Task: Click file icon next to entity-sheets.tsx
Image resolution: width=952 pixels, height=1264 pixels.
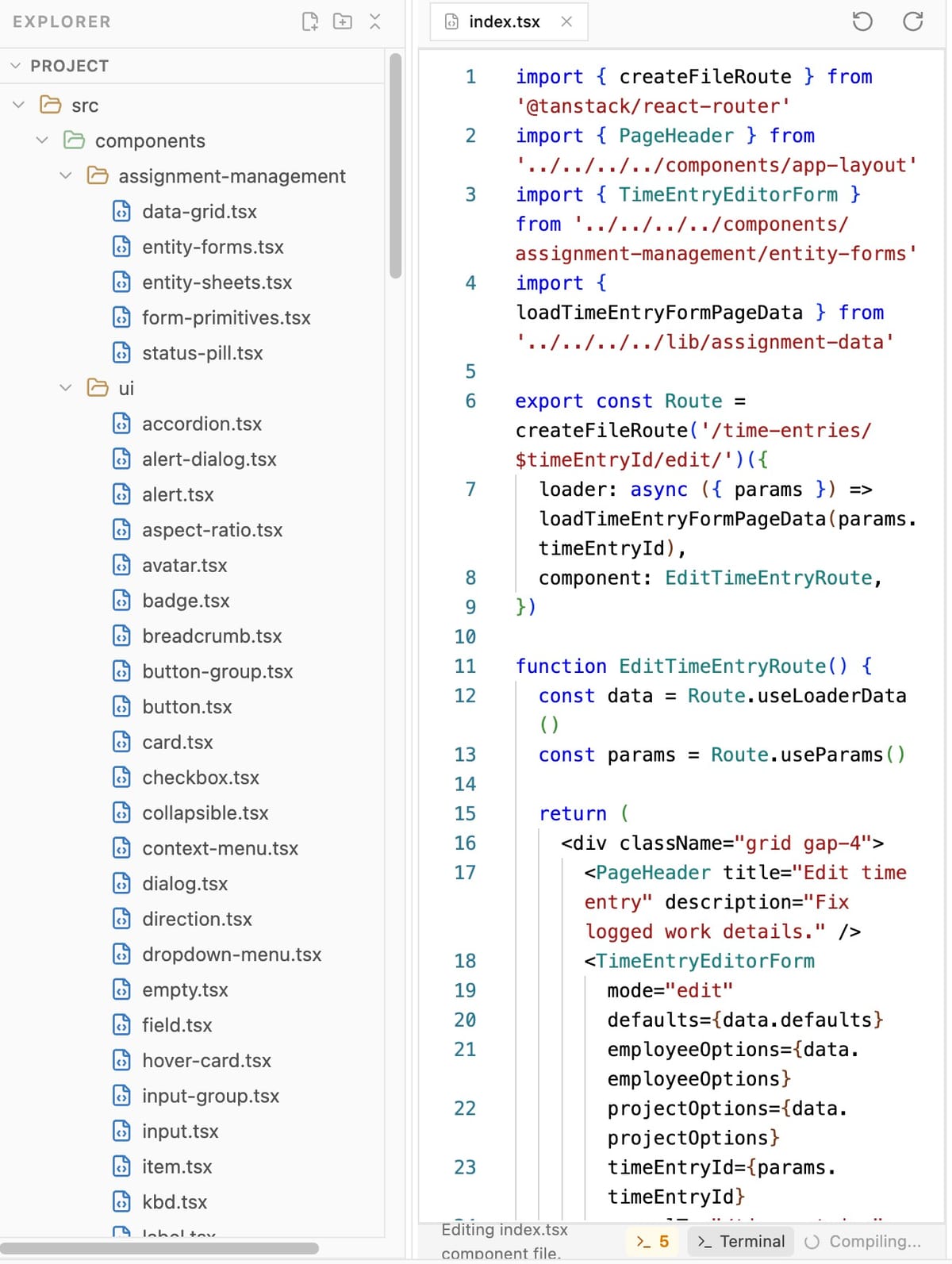Action: [121, 282]
